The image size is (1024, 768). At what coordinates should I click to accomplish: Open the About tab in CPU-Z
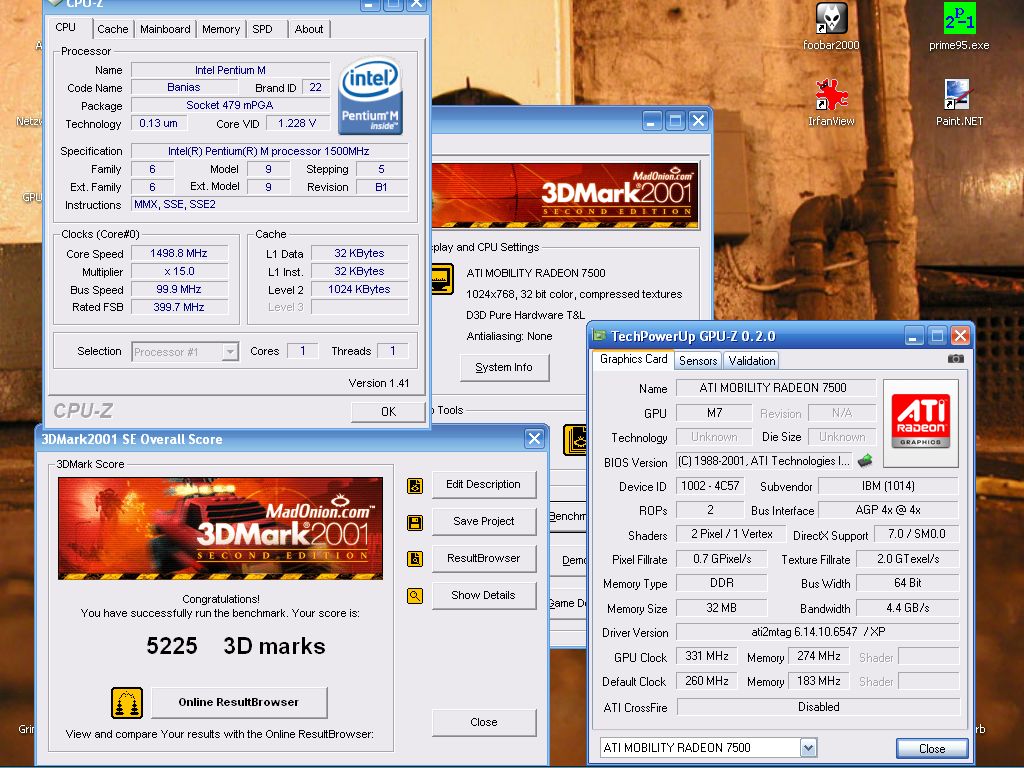(308, 29)
